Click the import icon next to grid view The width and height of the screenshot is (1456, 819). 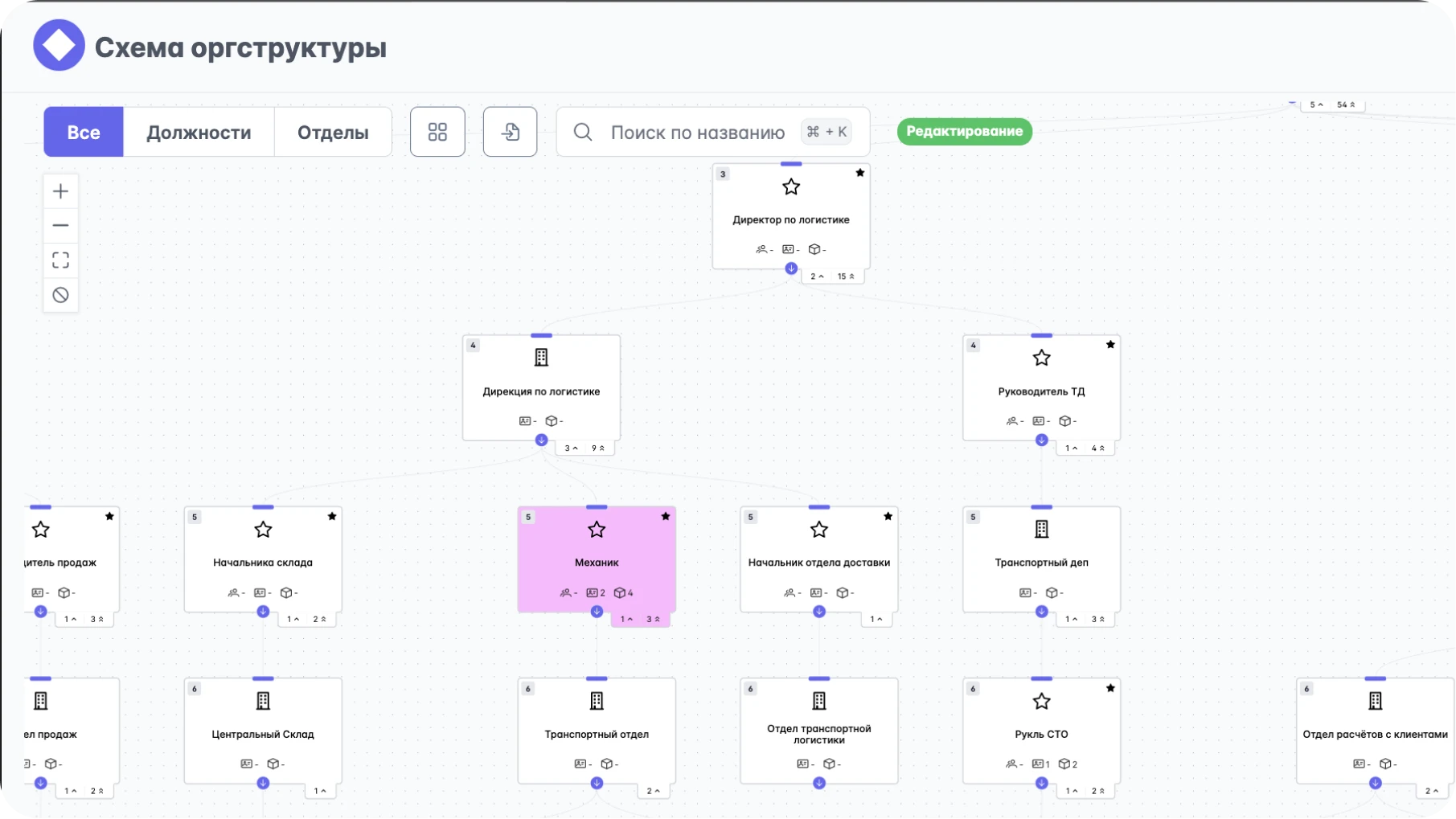(x=510, y=131)
